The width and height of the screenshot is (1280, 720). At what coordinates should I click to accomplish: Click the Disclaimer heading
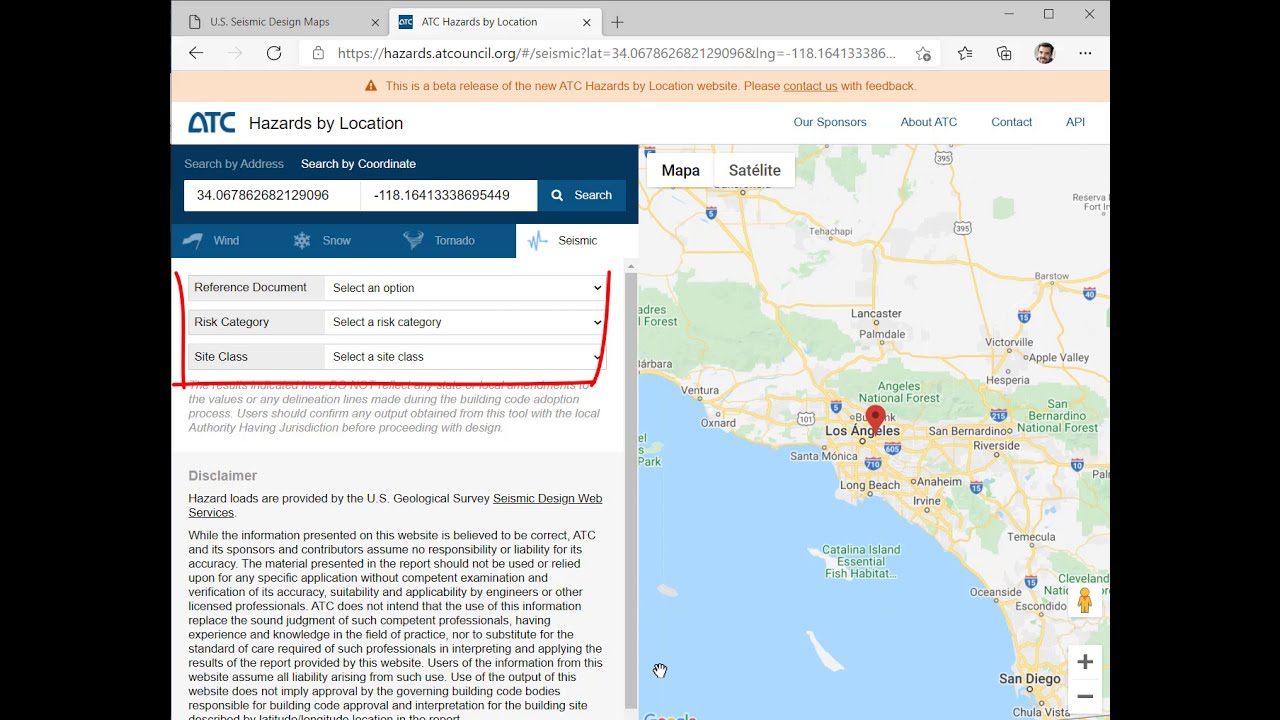223,476
